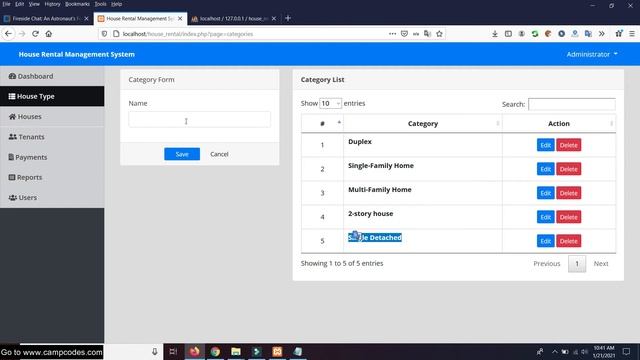Image resolution: width=640 pixels, height=360 pixels.
Task: Delete the Duplex category
Action: (569, 145)
